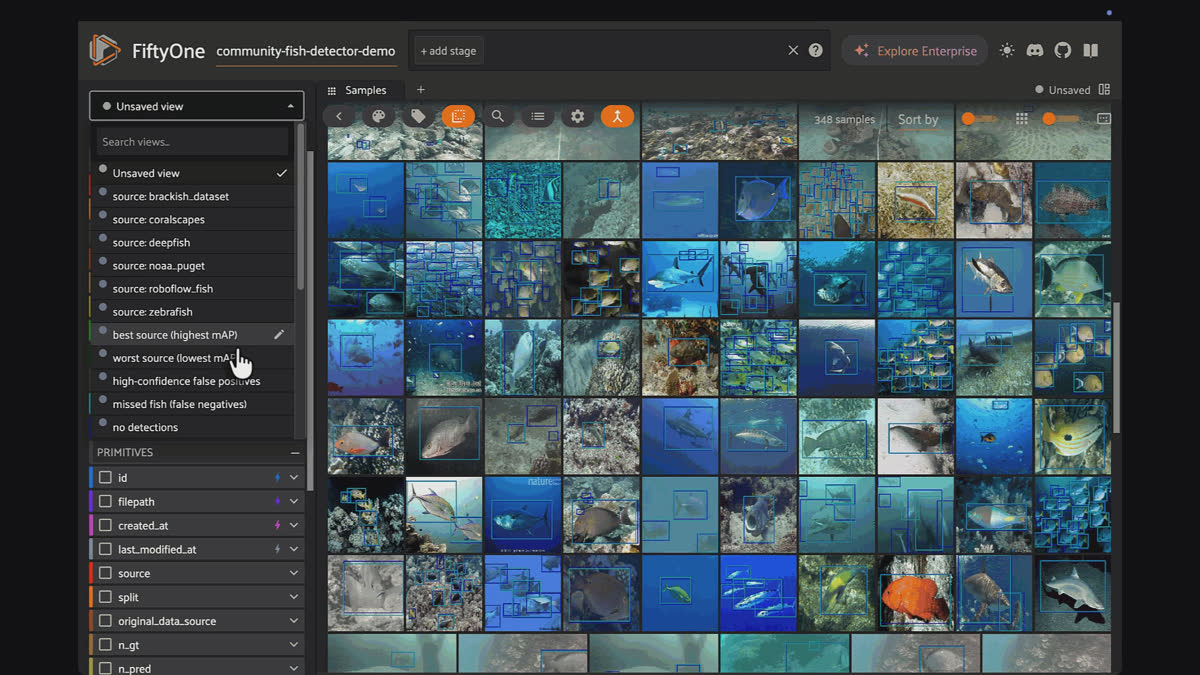Collapse the PRIMITIVES group with minus

point(295,453)
